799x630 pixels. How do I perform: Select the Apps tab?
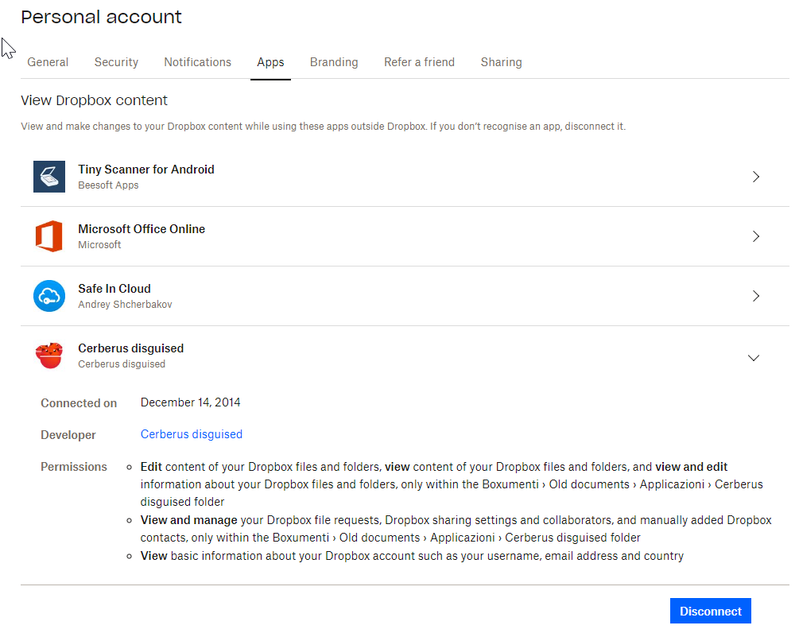(270, 62)
